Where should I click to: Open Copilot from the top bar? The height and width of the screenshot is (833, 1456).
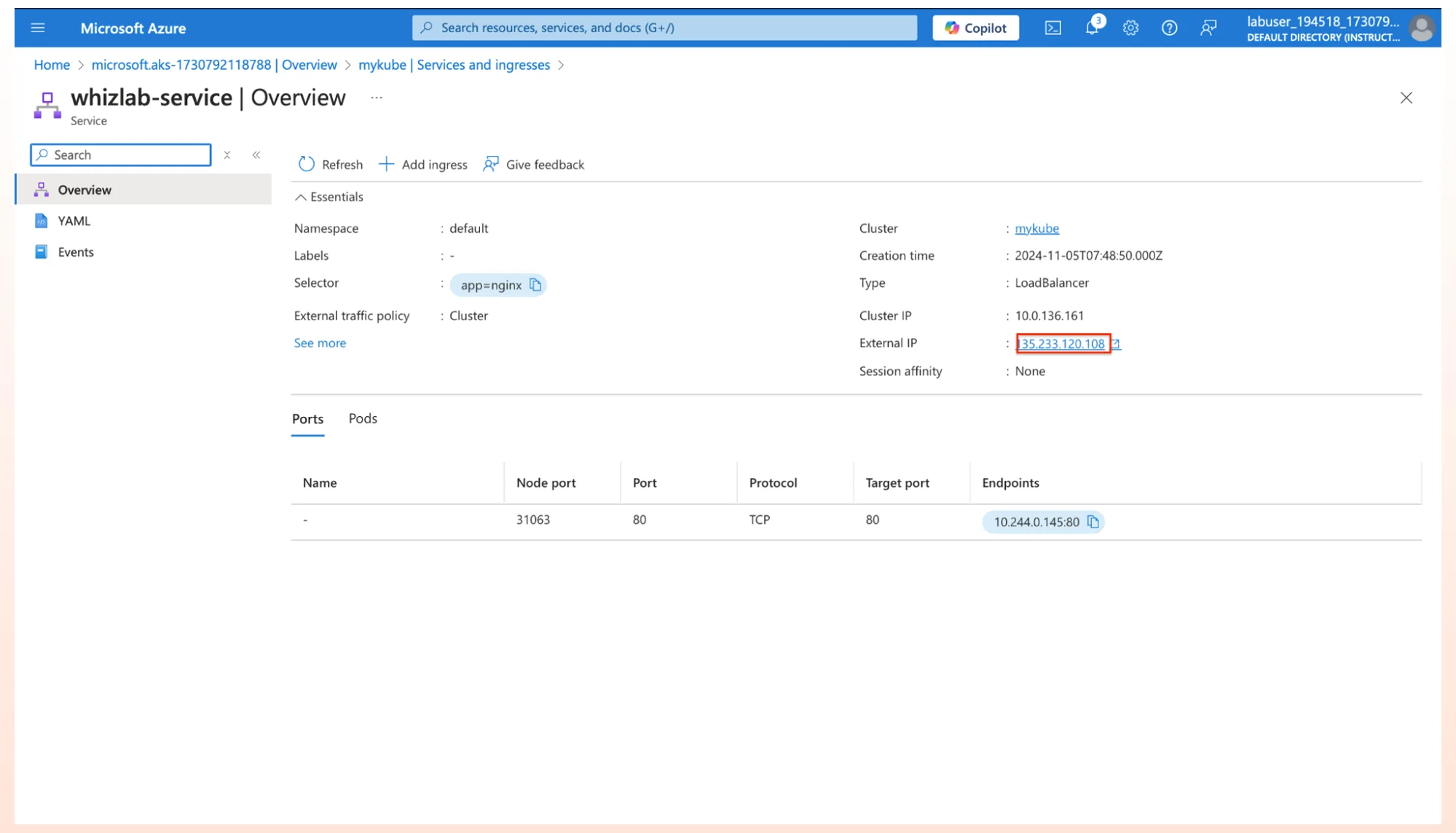(x=975, y=28)
